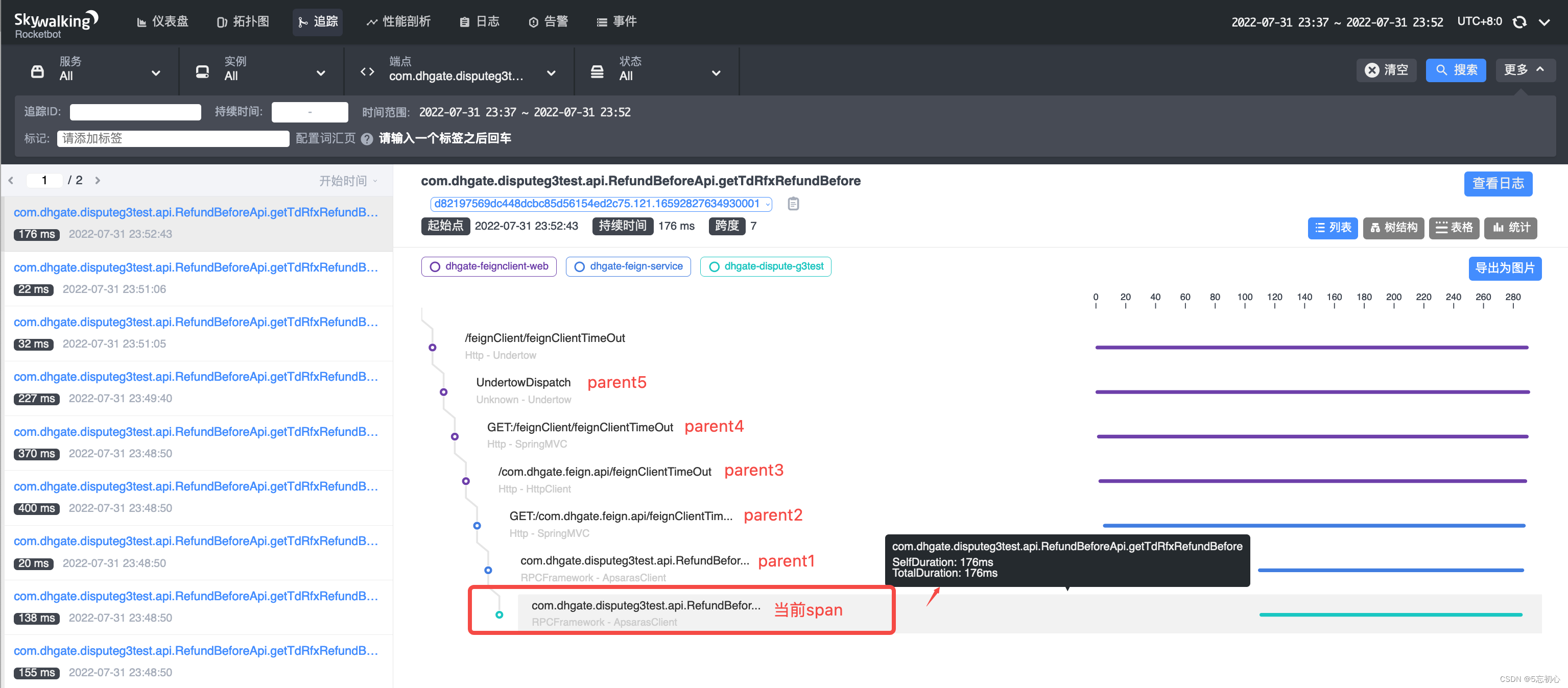Switch to 性能剖析 profiling tab

pyautogui.click(x=398, y=22)
